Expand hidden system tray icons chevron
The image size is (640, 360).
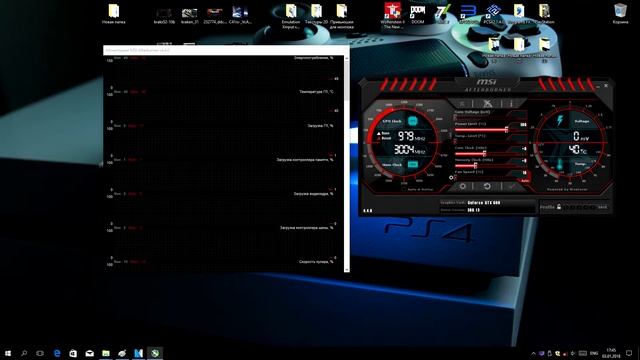click(533, 353)
